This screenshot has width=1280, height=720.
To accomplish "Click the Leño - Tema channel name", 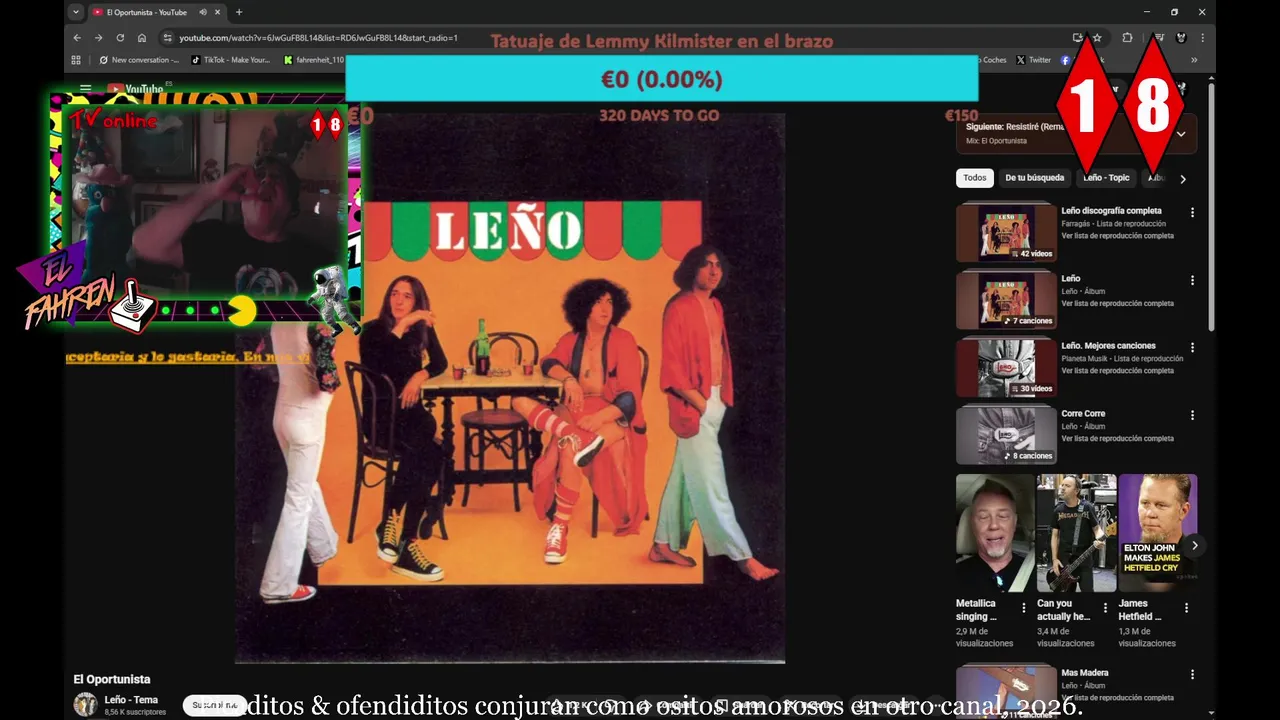I will [x=131, y=700].
